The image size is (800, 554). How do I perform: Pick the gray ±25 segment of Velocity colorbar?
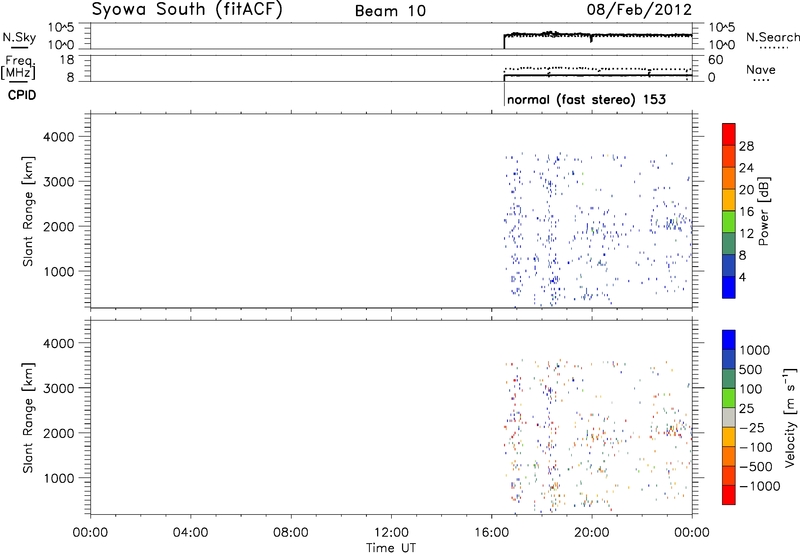729,417
